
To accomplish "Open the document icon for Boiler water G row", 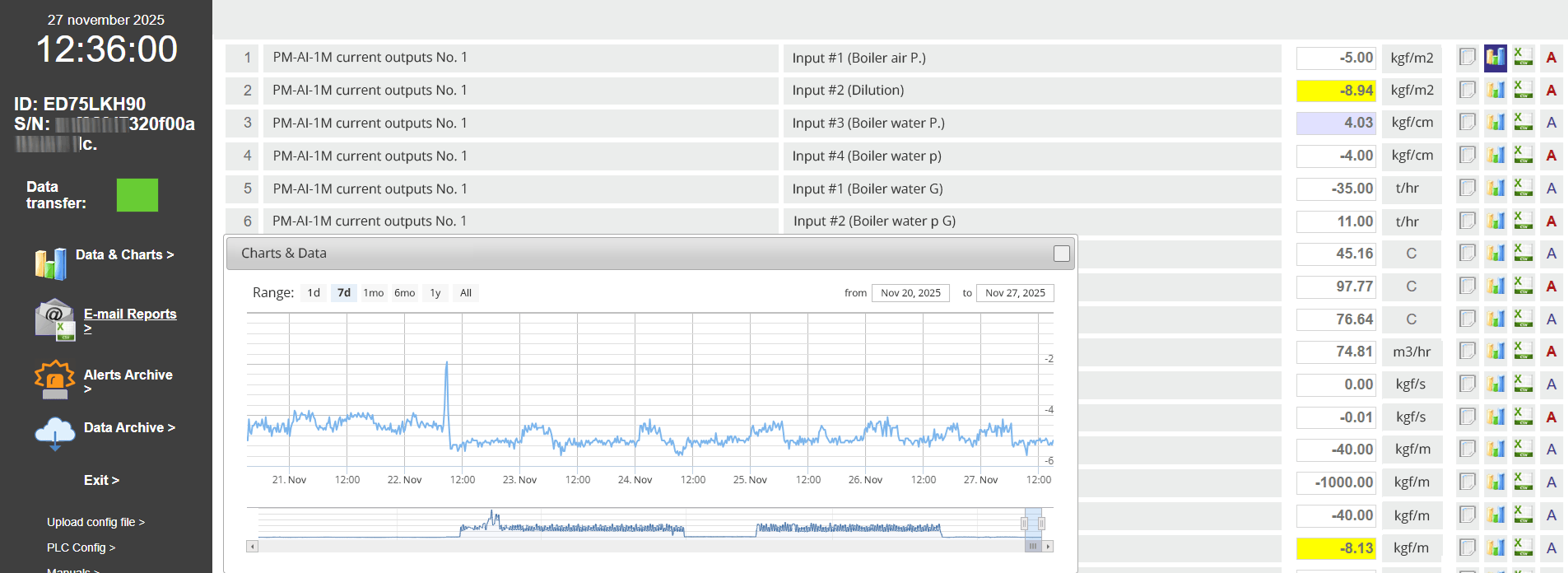I will pyautogui.click(x=1467, y=189).
